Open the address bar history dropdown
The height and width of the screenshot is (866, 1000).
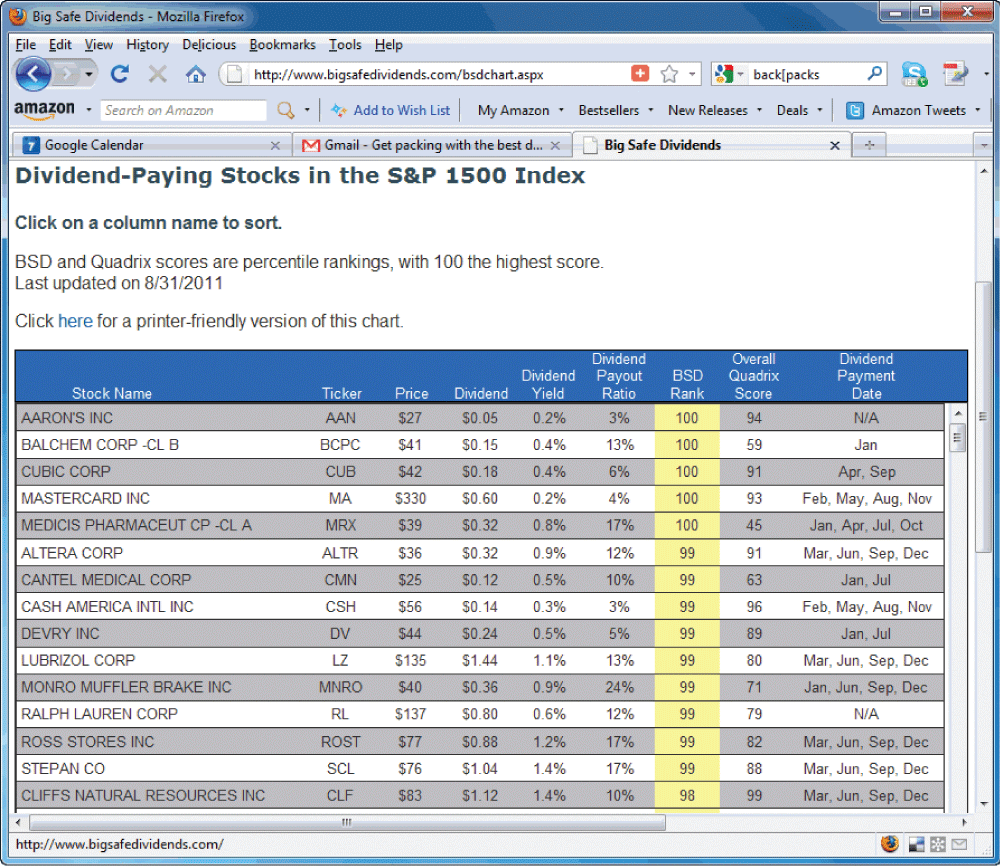(692, 74)
